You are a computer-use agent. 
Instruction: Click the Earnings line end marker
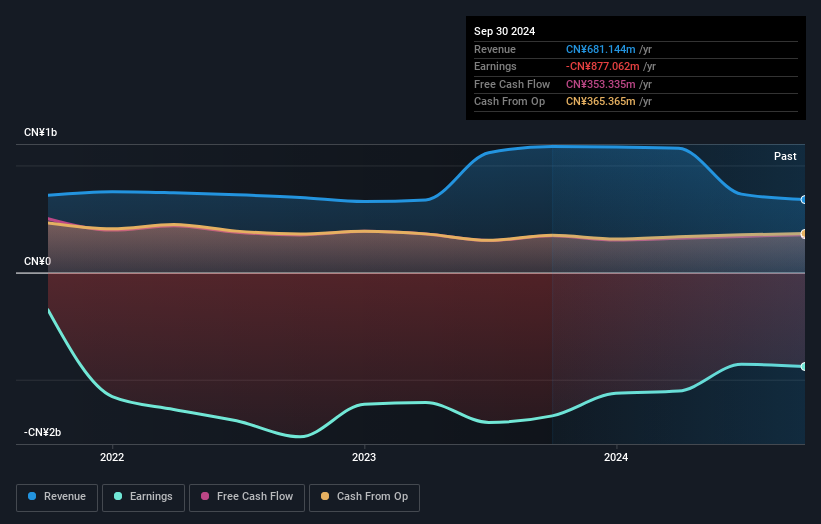point(804,366)
